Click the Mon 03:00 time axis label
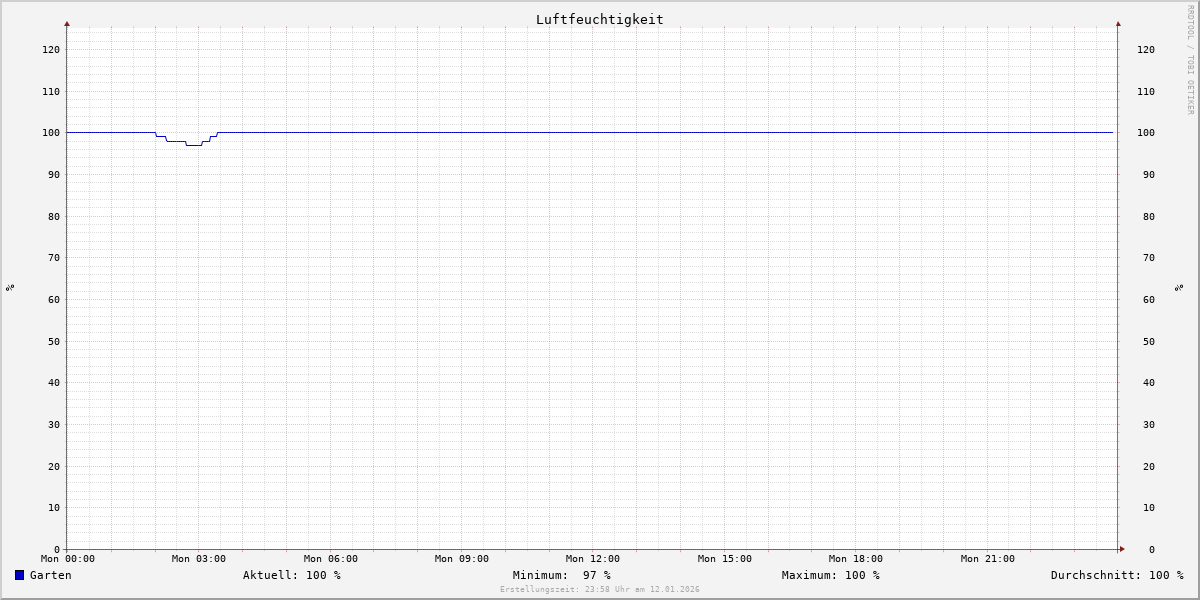The width and height of the screenshot is (1200, 600). [199, 559]
